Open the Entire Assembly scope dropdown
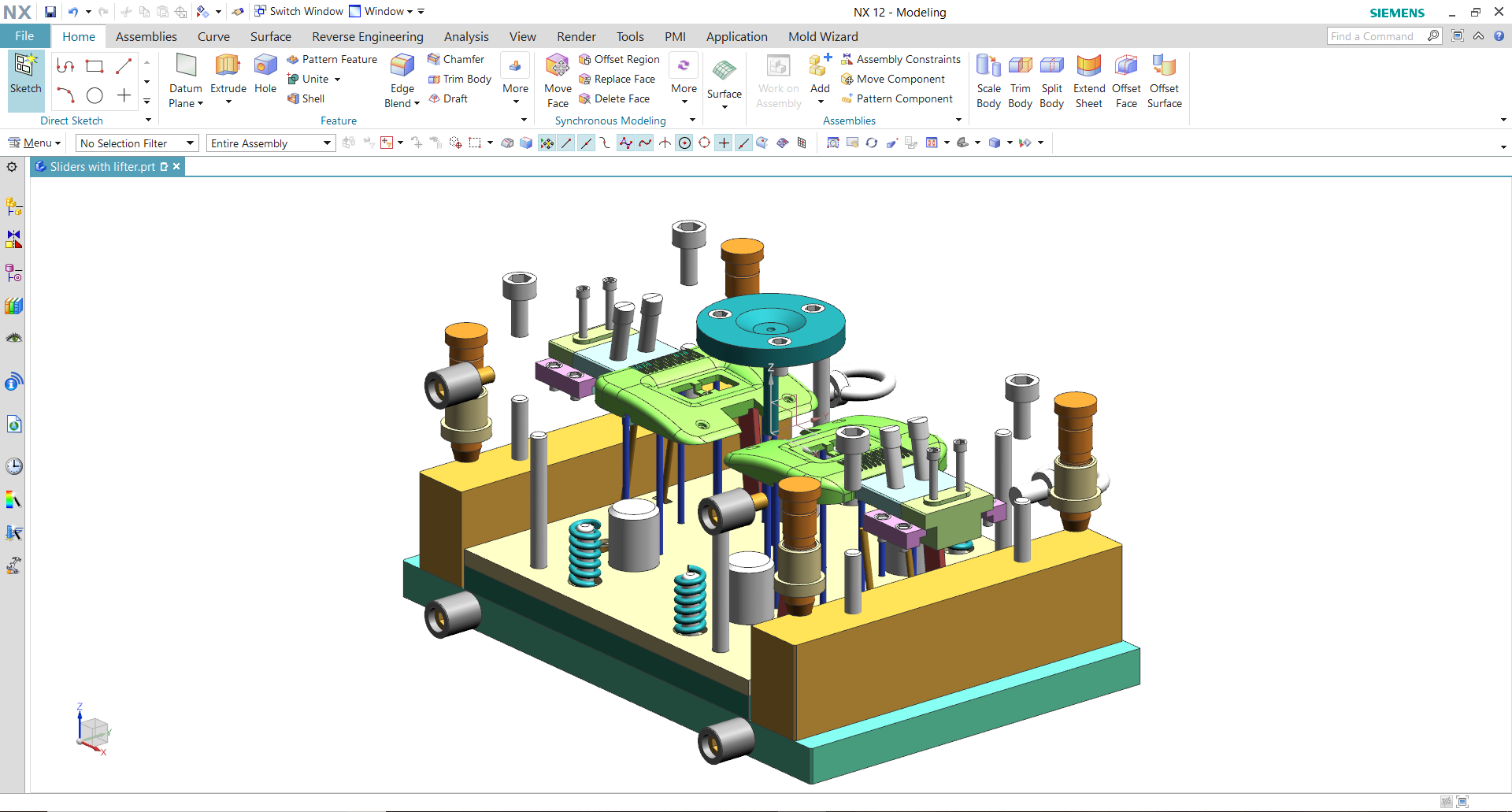This screenshot has height=812, width=1512. click(271, 143)
